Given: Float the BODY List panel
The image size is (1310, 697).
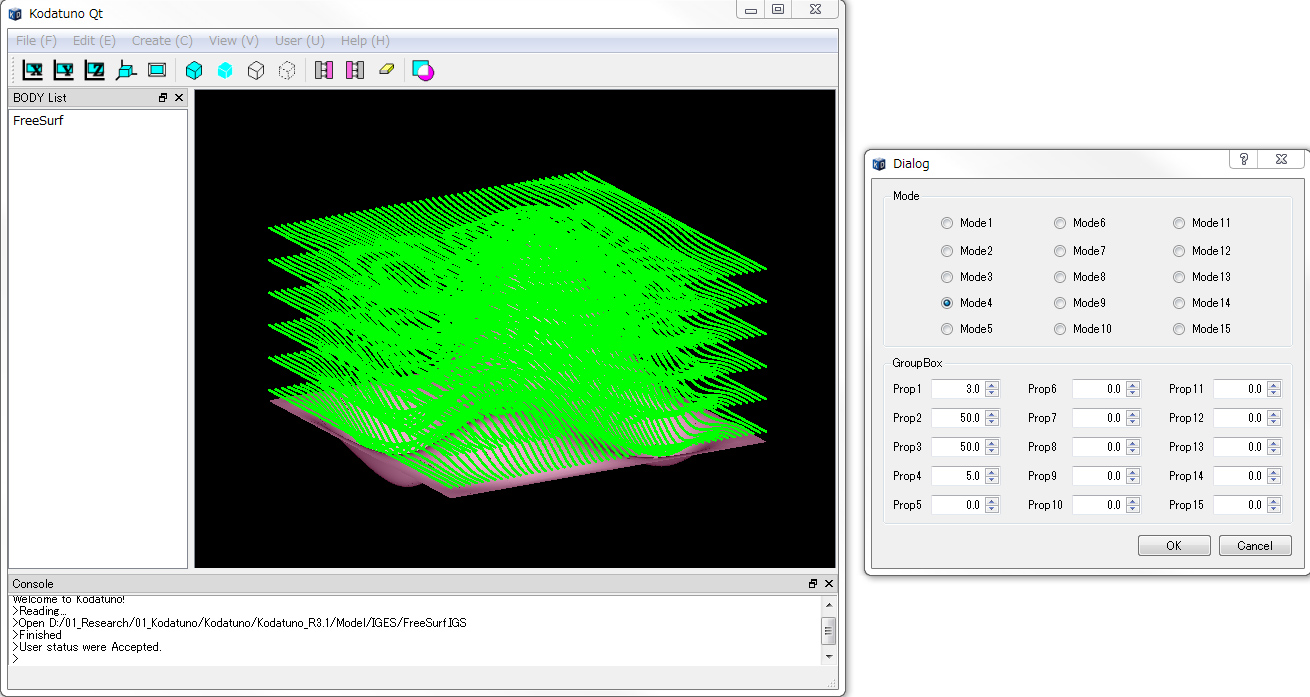Looking at the screenshot, I should 163,98.
